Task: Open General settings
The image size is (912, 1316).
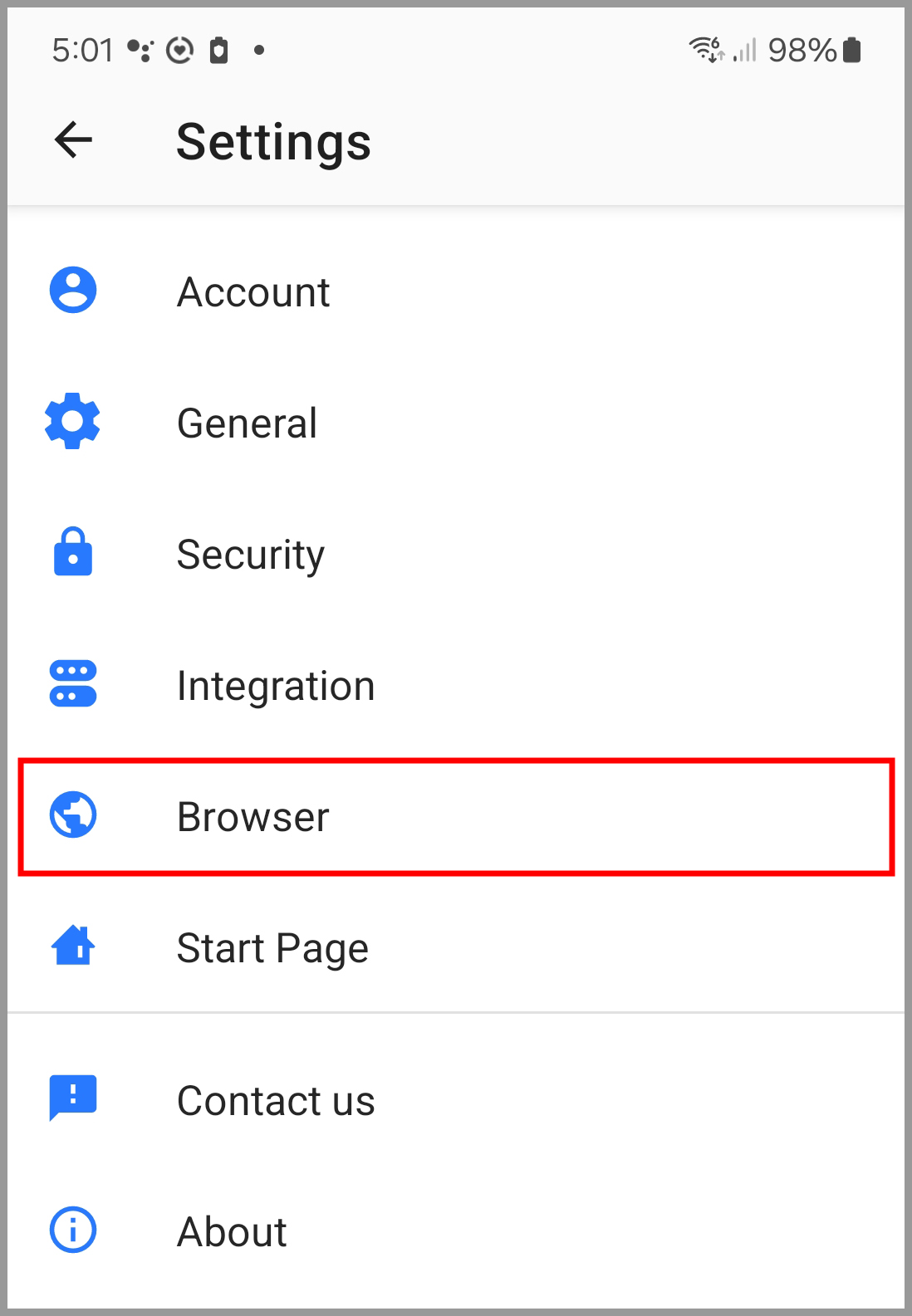Action: tap(456, 423)
